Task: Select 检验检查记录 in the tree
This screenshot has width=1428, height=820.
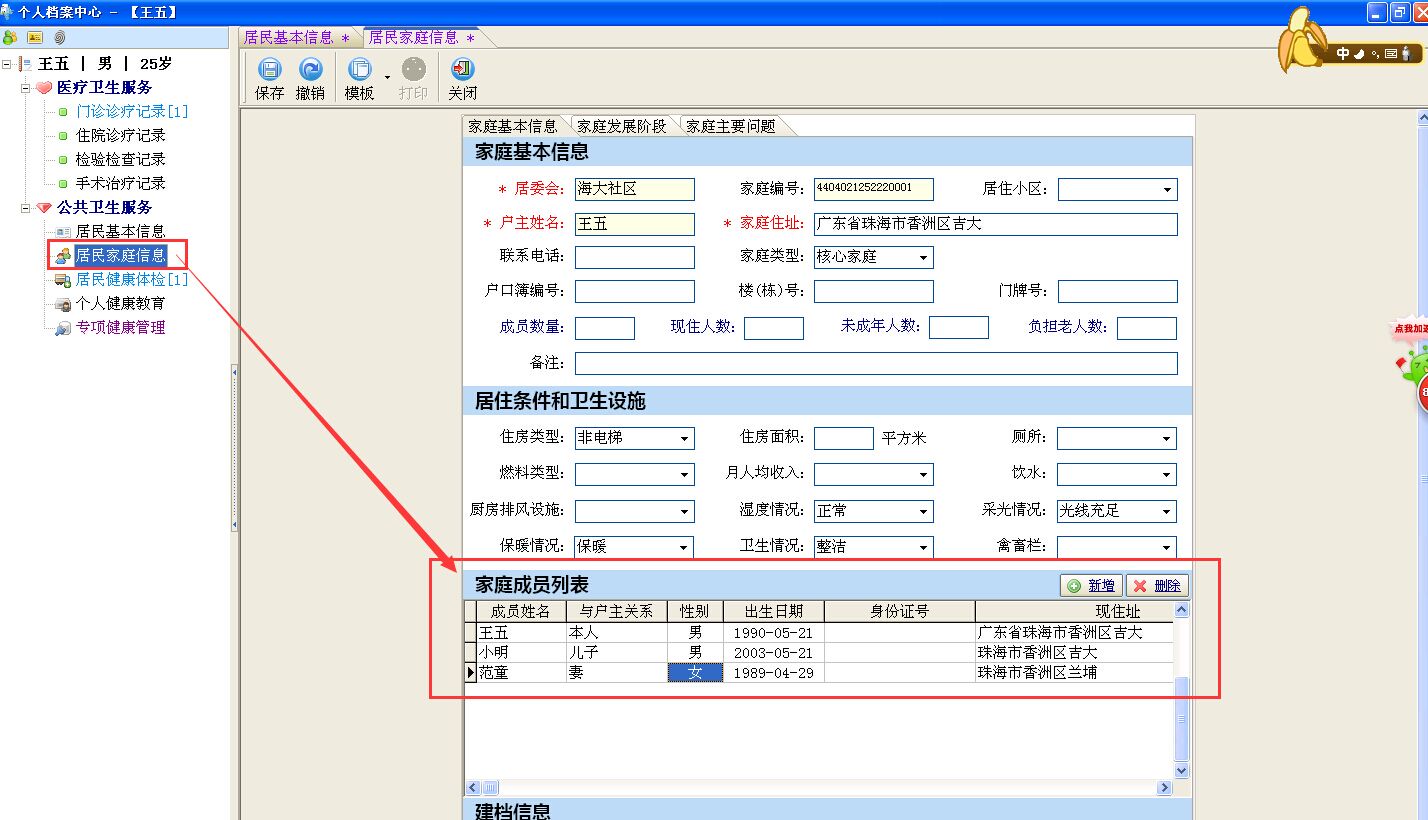Action: click(121, 160)
